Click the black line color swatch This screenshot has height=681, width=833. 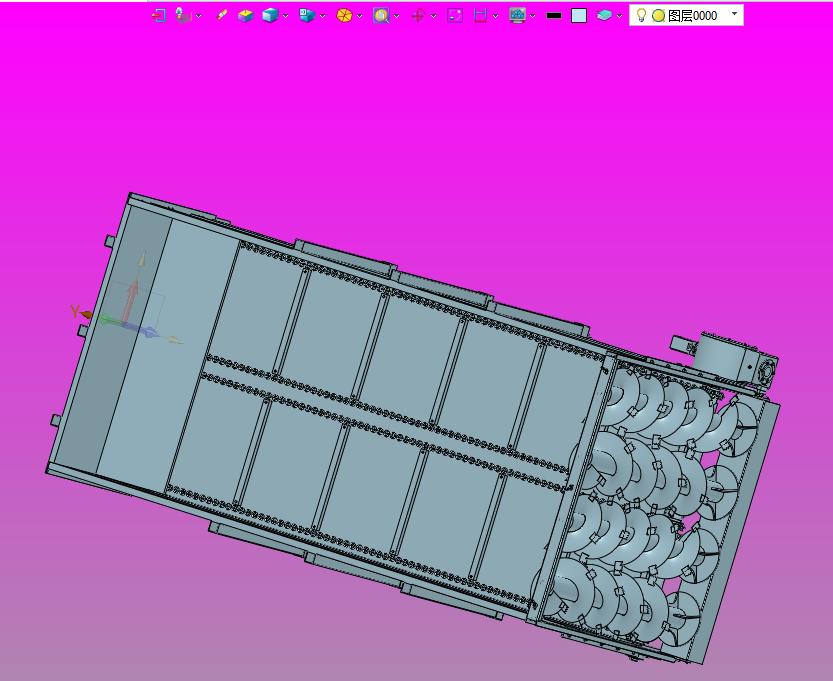tap(554, 15)
